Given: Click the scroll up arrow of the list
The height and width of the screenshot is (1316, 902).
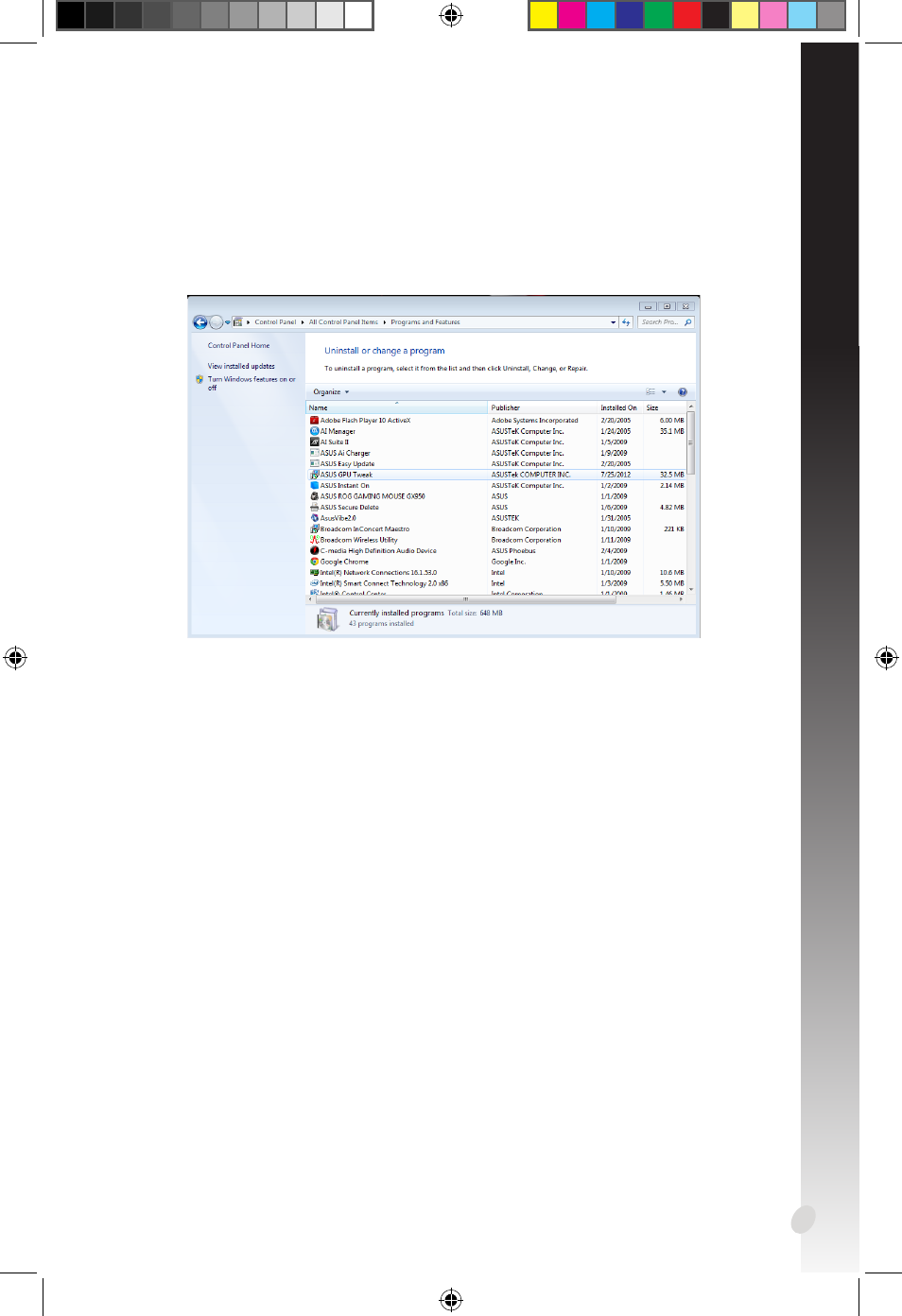Looking at the screenshot, I should click(691, 407).
